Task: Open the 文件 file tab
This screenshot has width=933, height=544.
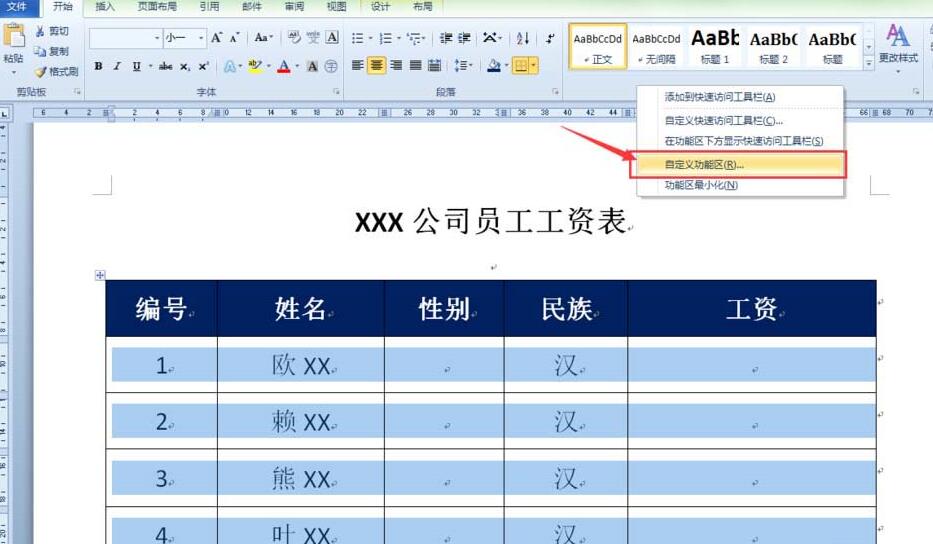Action: (17, 7)
